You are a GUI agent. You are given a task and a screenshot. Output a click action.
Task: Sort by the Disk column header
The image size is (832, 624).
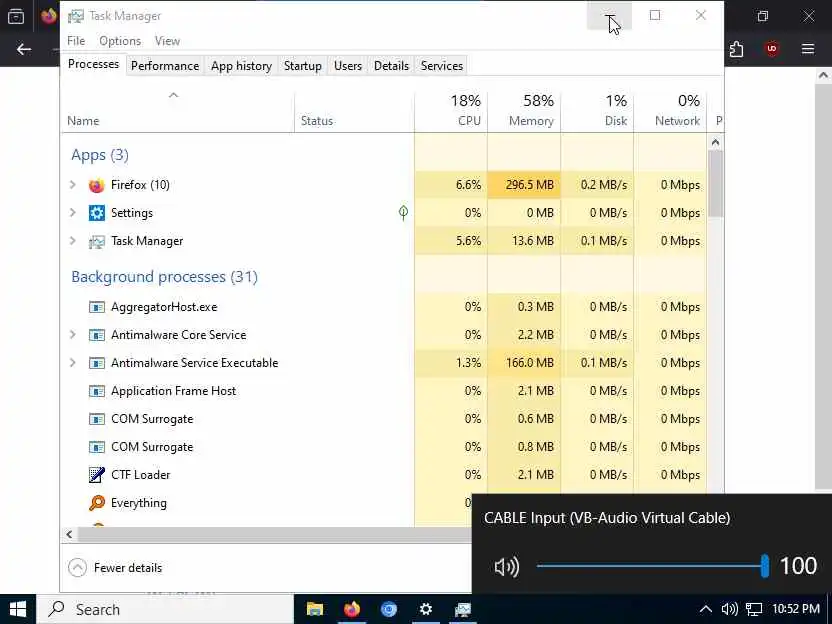[597, 110]
